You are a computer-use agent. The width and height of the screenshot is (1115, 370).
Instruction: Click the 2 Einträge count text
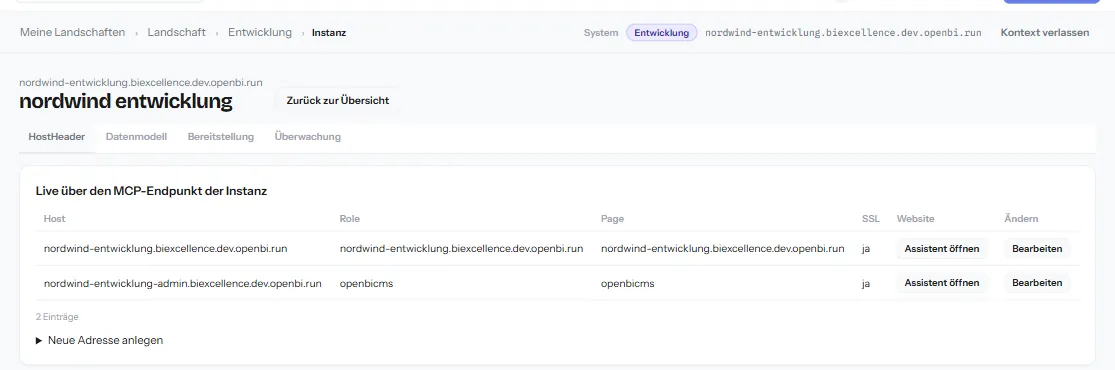pos(57,317)
